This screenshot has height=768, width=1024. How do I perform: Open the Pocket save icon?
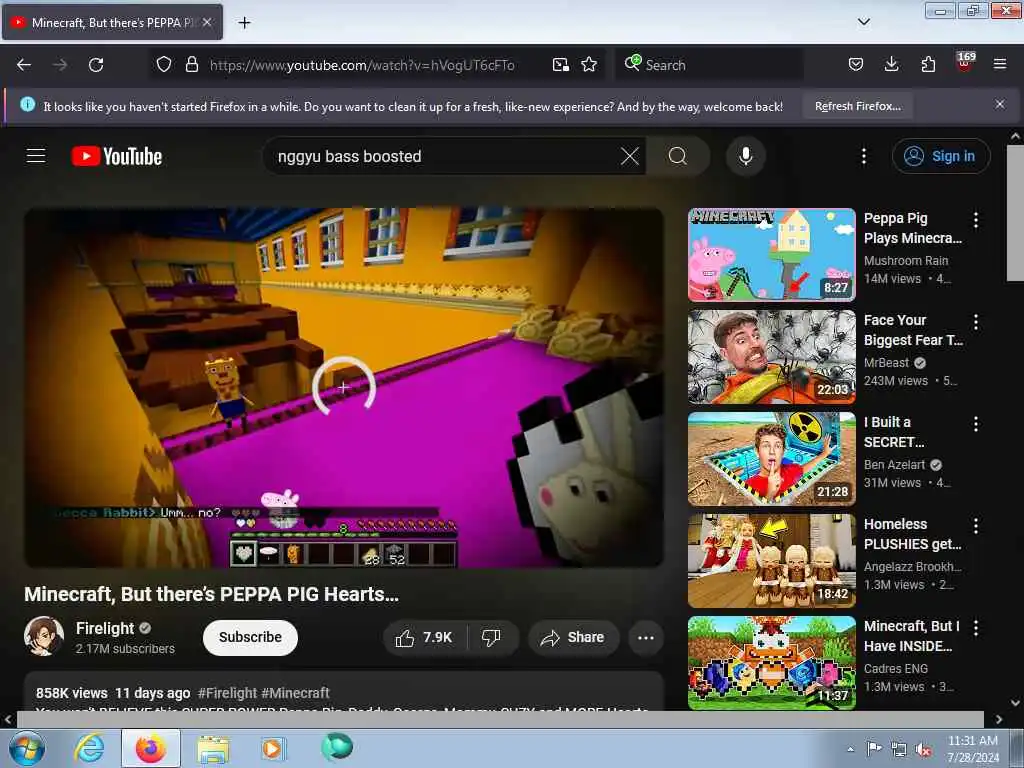click(x=856, y=65)
